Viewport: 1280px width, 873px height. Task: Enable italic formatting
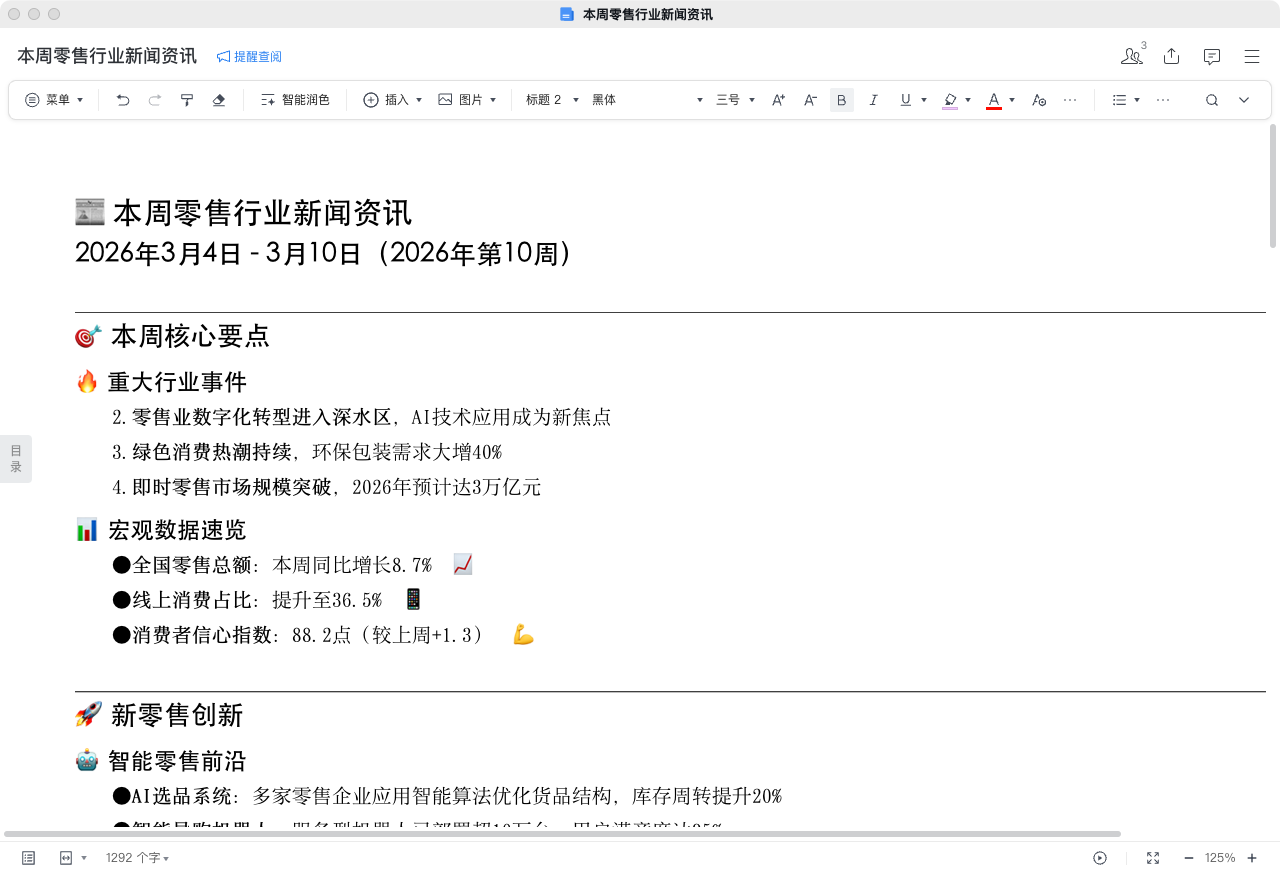[x=873, y=100]
